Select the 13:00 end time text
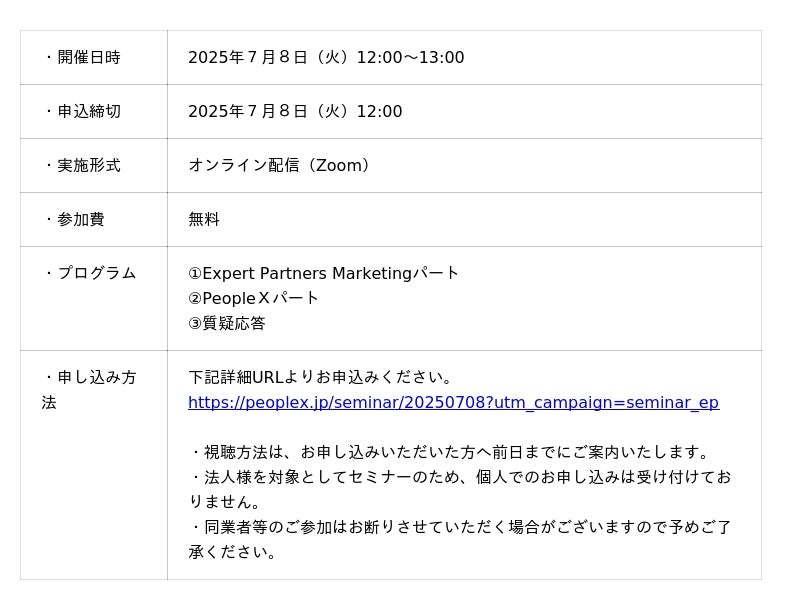This screenshot has height=610, width=800. [x=441, y=58]
